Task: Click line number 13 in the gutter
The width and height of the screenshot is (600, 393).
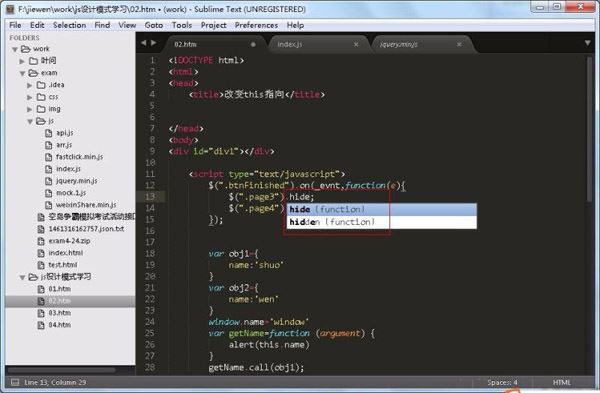Action: [150, 197]
